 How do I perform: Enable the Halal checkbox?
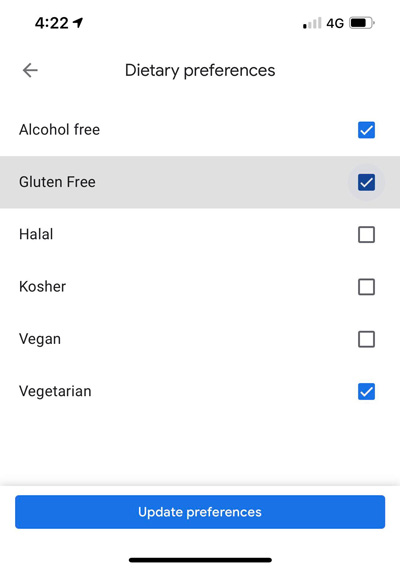[x=366, y=235]
